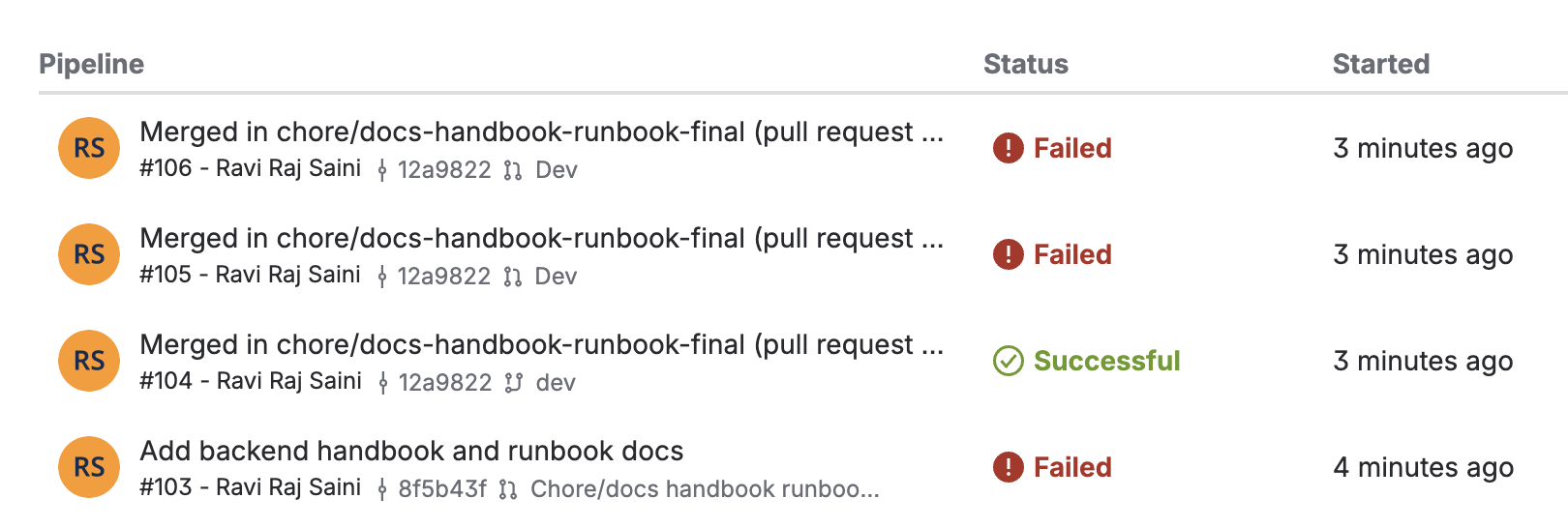Image resolution: width=1568 pixels, height=528 pixels.
Task: Click the green success checkmark for pipeline #104
Action: click(x=1009, y=361)
